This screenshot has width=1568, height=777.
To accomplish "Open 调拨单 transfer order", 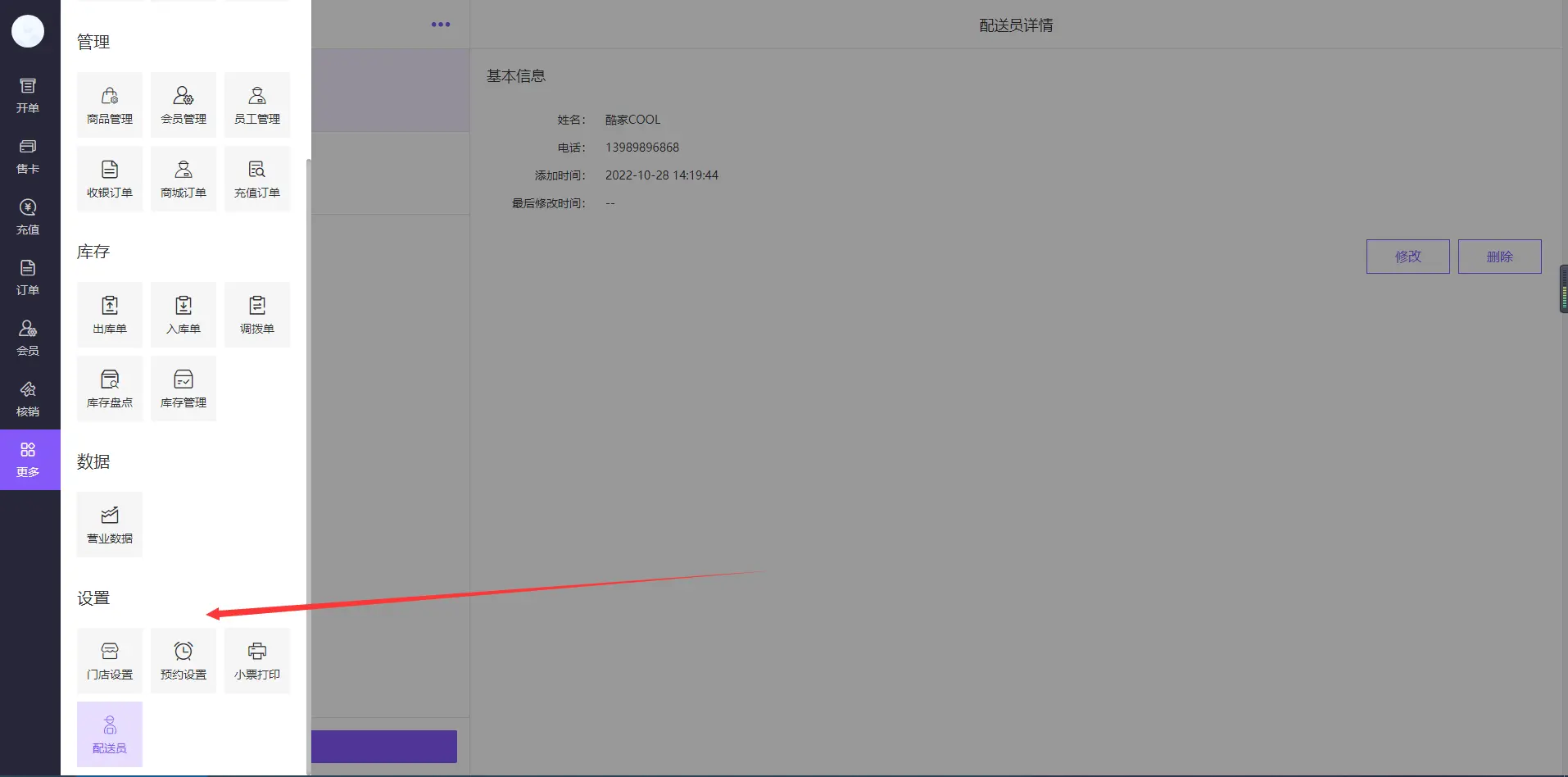I will (257, 315).
